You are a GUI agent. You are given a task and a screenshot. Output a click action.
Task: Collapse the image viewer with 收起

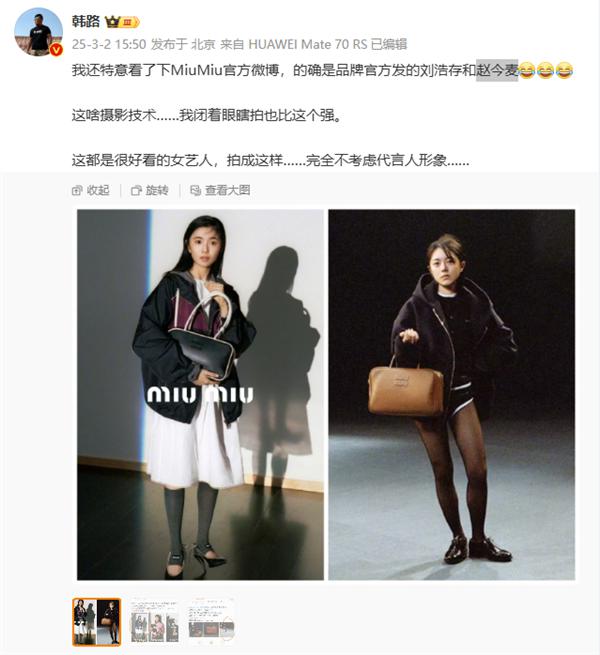(91, 190)
